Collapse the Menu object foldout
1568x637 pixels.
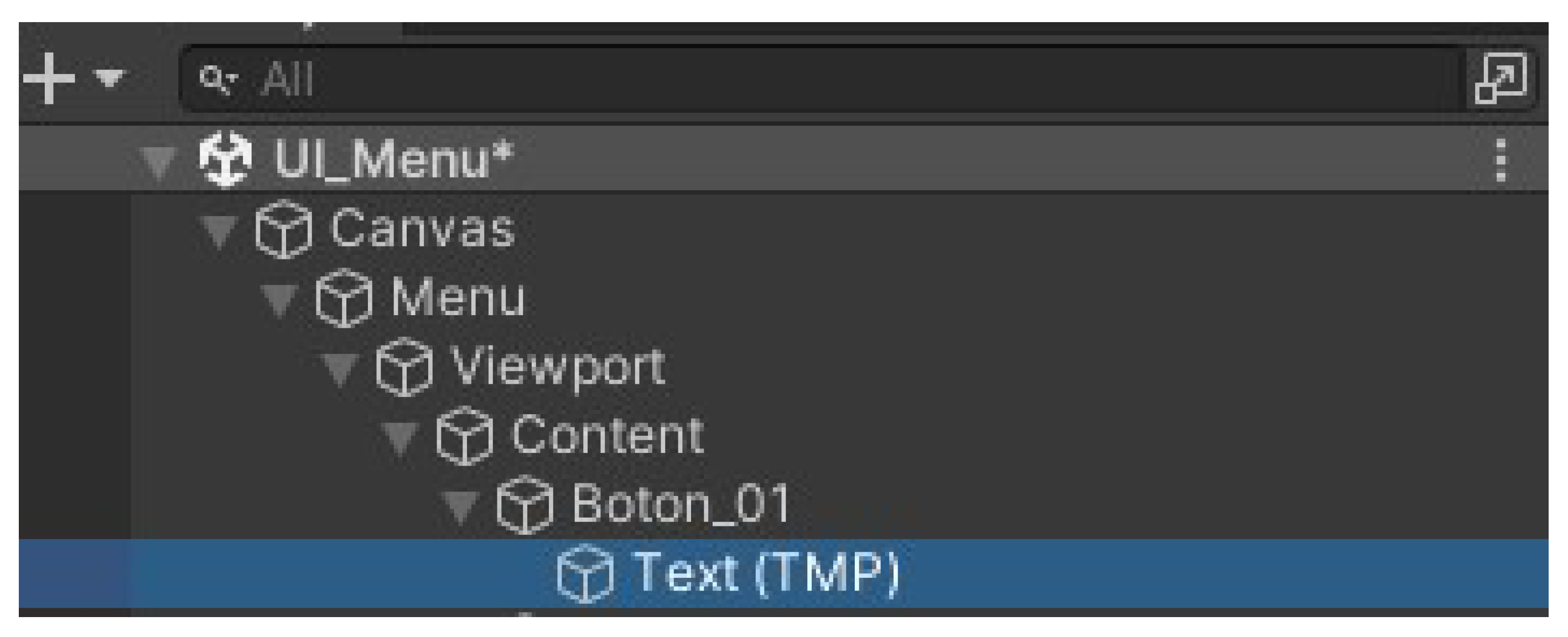click(x=280, y=300)
